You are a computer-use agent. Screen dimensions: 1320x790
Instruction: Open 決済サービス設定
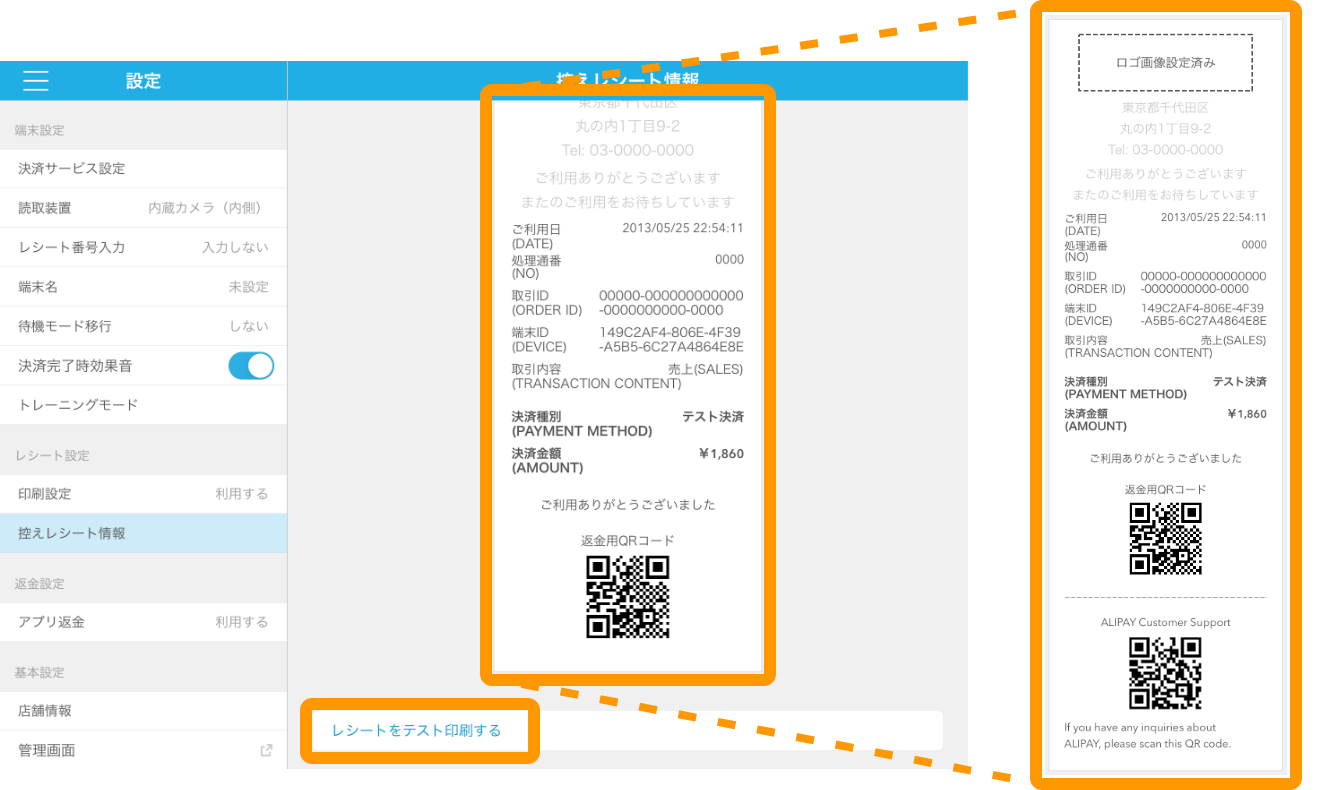click(143, 168)
